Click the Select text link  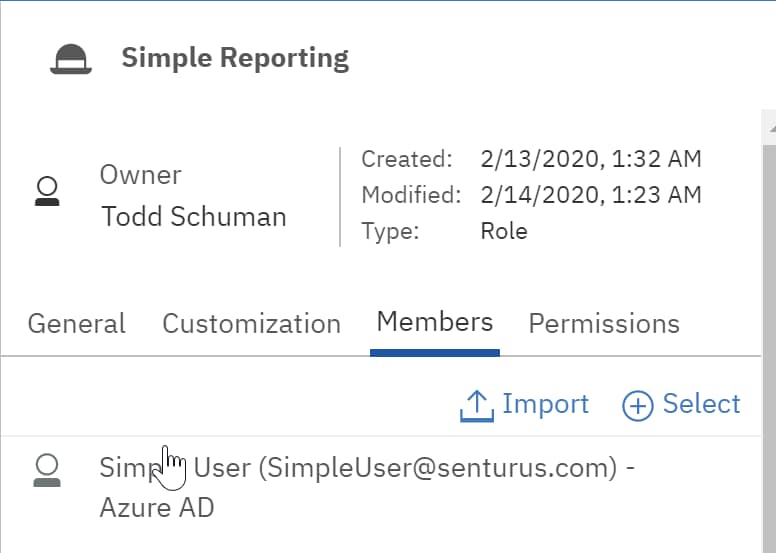[701, 403]
